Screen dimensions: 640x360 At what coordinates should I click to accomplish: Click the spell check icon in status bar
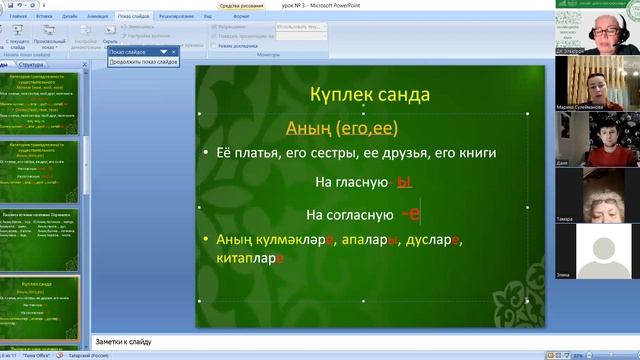[x=60, y=356]
